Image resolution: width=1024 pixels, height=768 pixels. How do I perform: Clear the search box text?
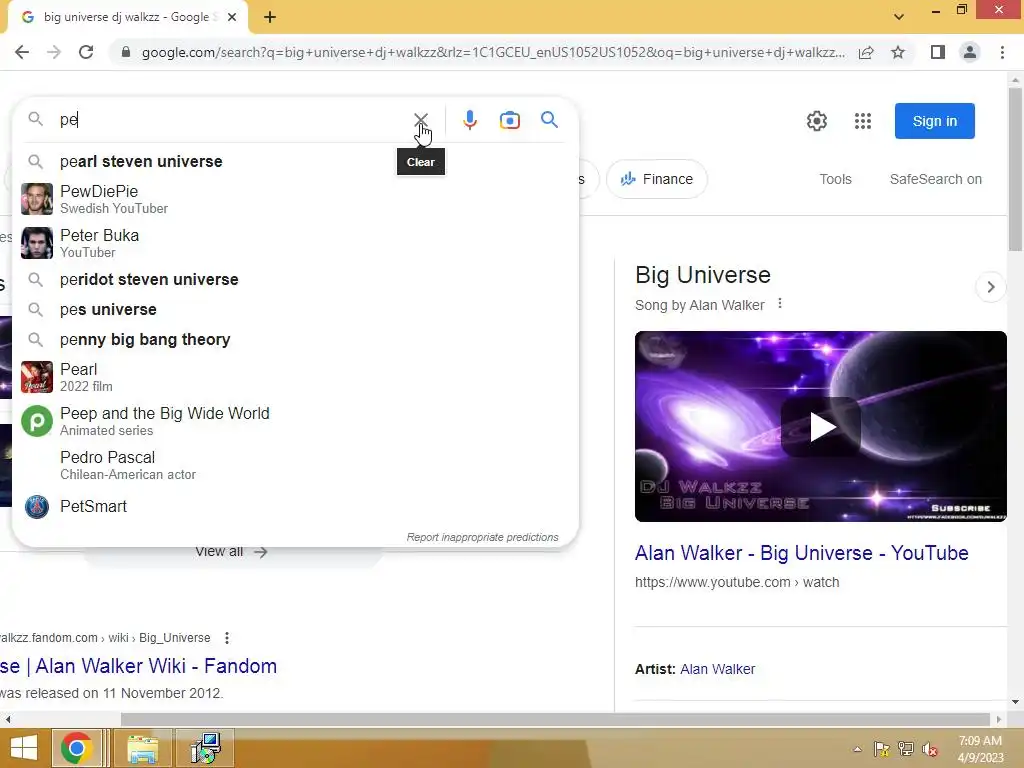click(421, 120)
